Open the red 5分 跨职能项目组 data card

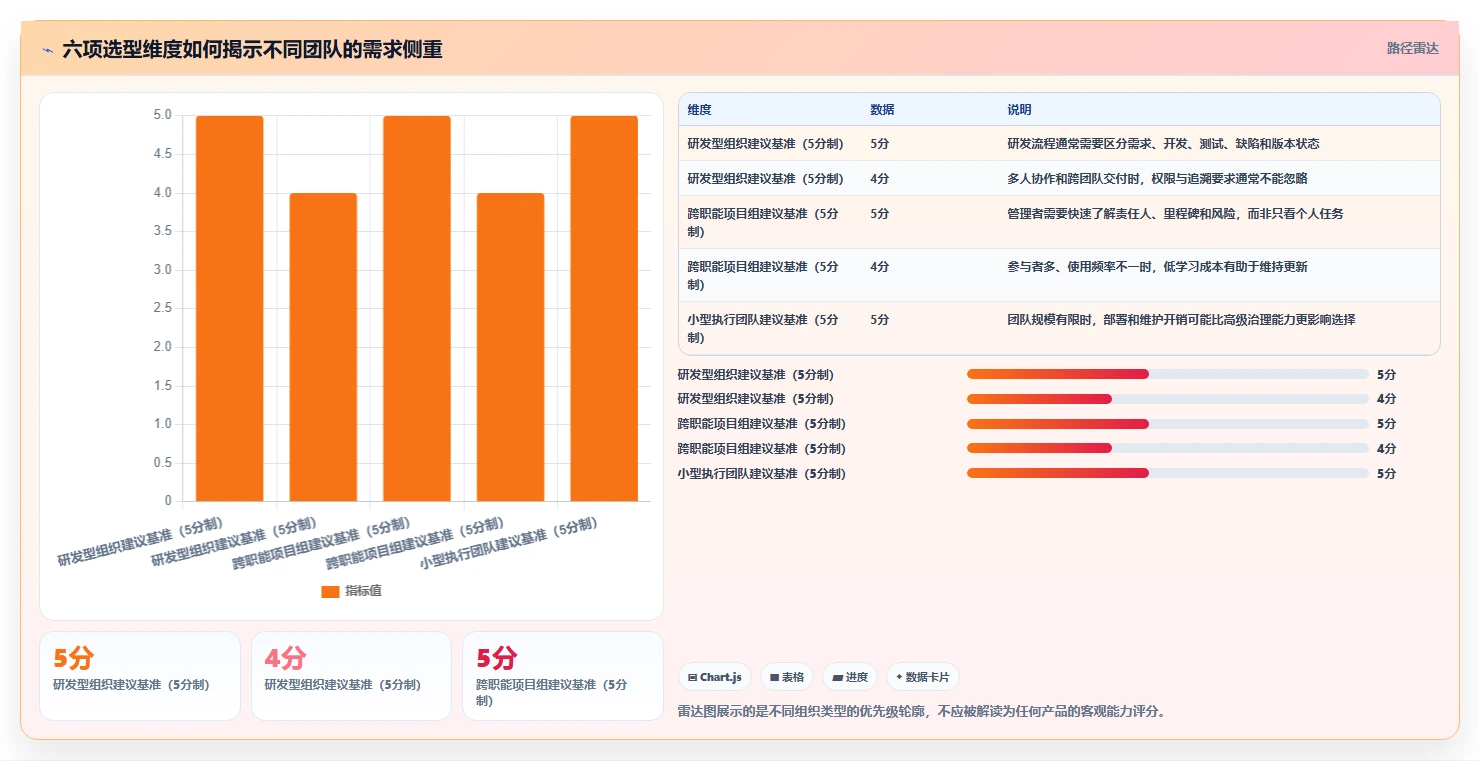(x=563, y=676)
